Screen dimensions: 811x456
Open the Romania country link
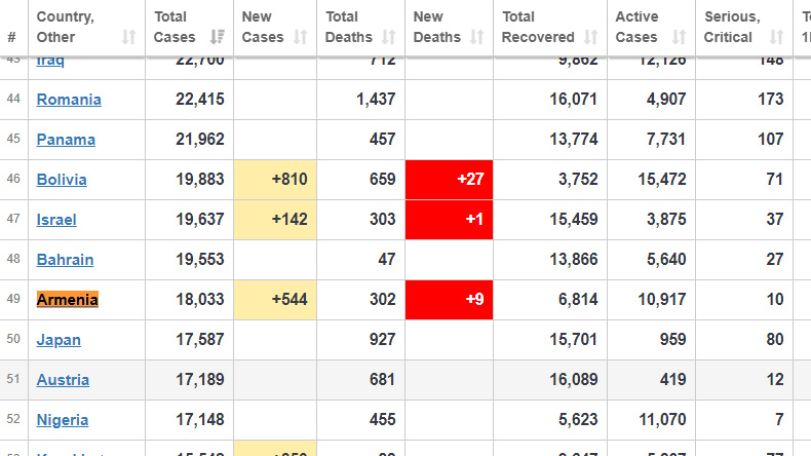click(x=69, y=99)
